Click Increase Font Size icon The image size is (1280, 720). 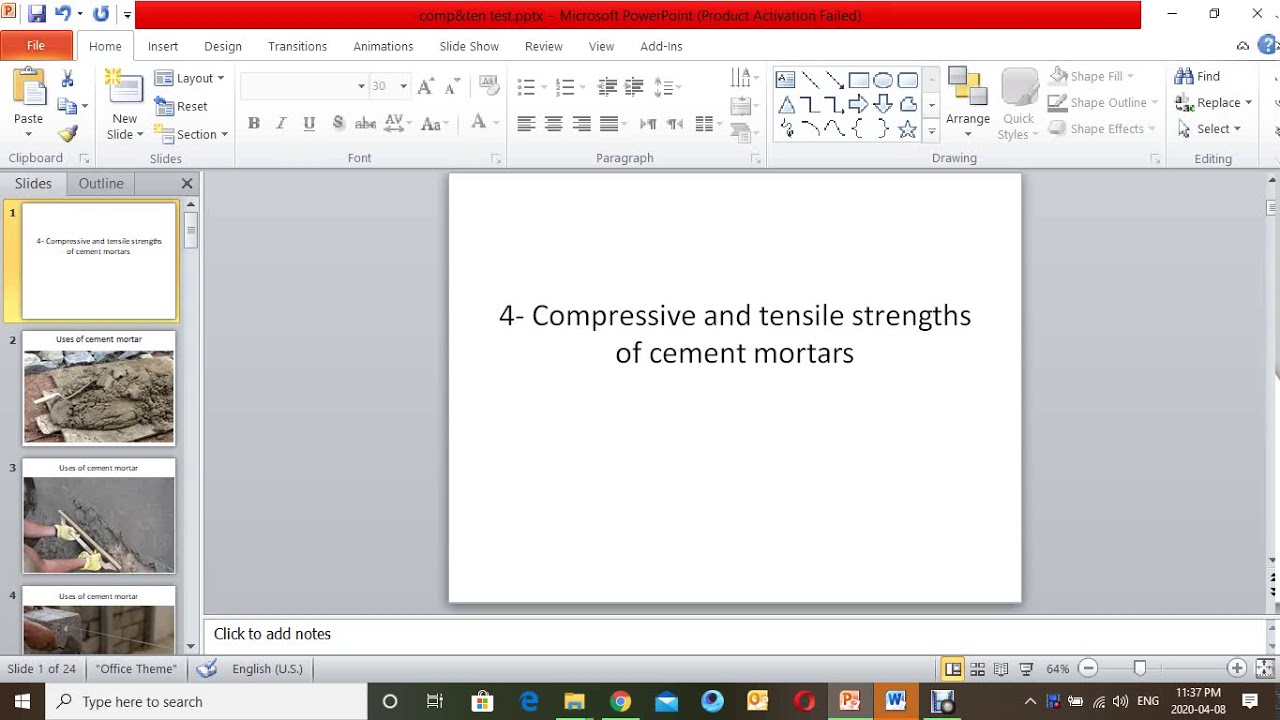pyautogui.click(x=425, y=86)
